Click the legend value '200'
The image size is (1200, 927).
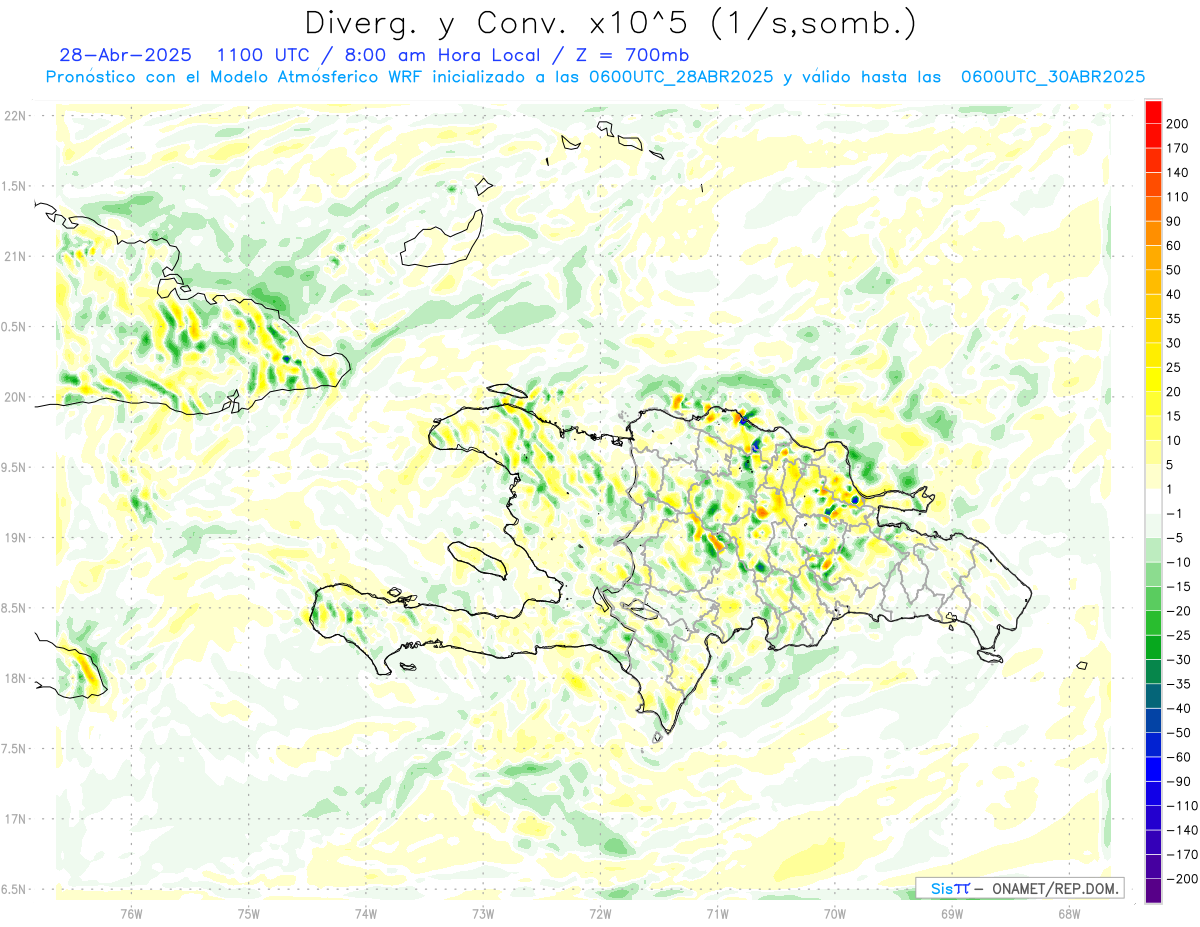(1177, 123)
